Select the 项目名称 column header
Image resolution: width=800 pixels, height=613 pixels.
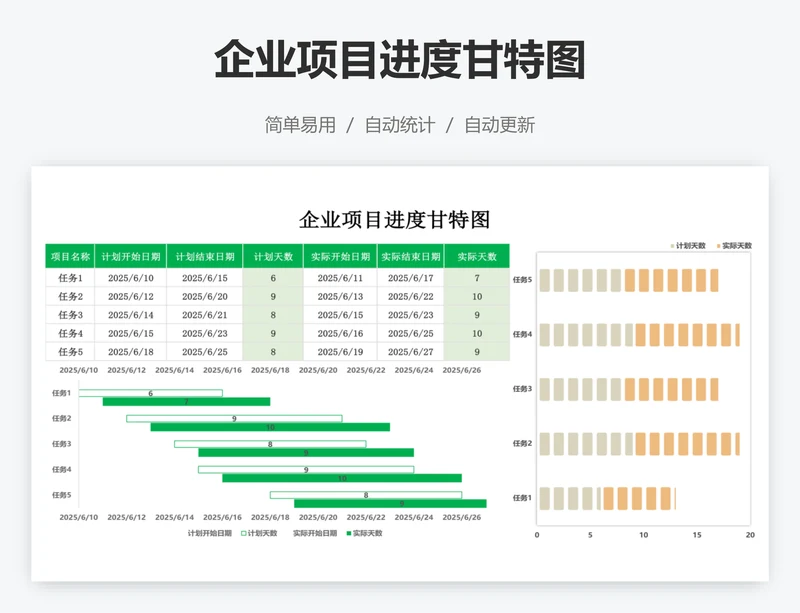click(x=70, y=256)
